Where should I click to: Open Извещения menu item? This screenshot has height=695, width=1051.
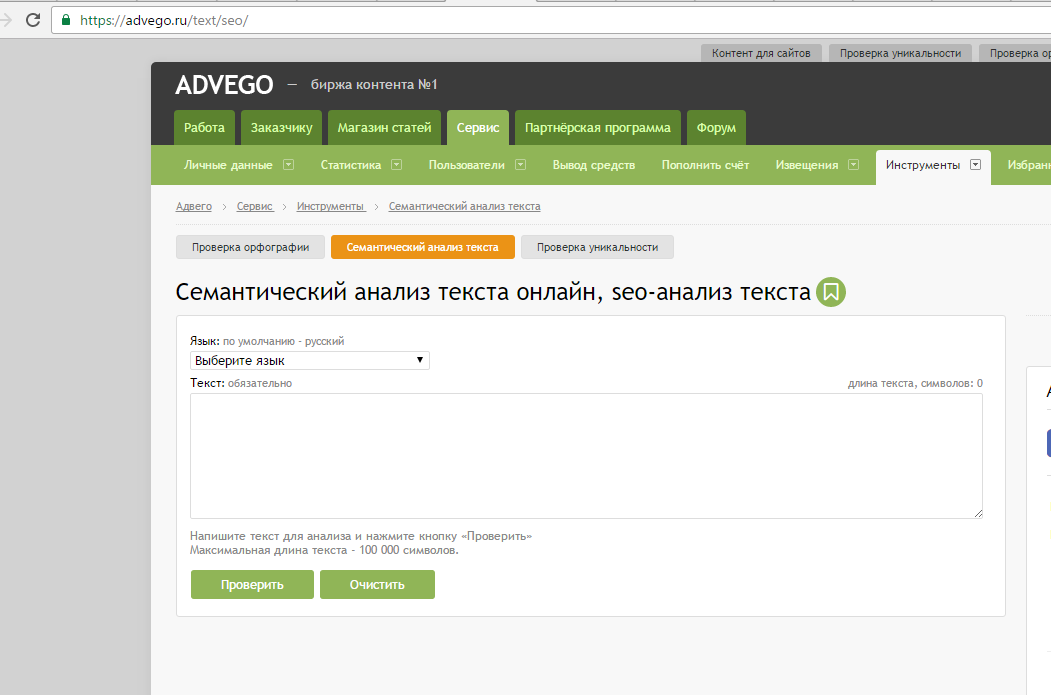[x=807, y=165]
